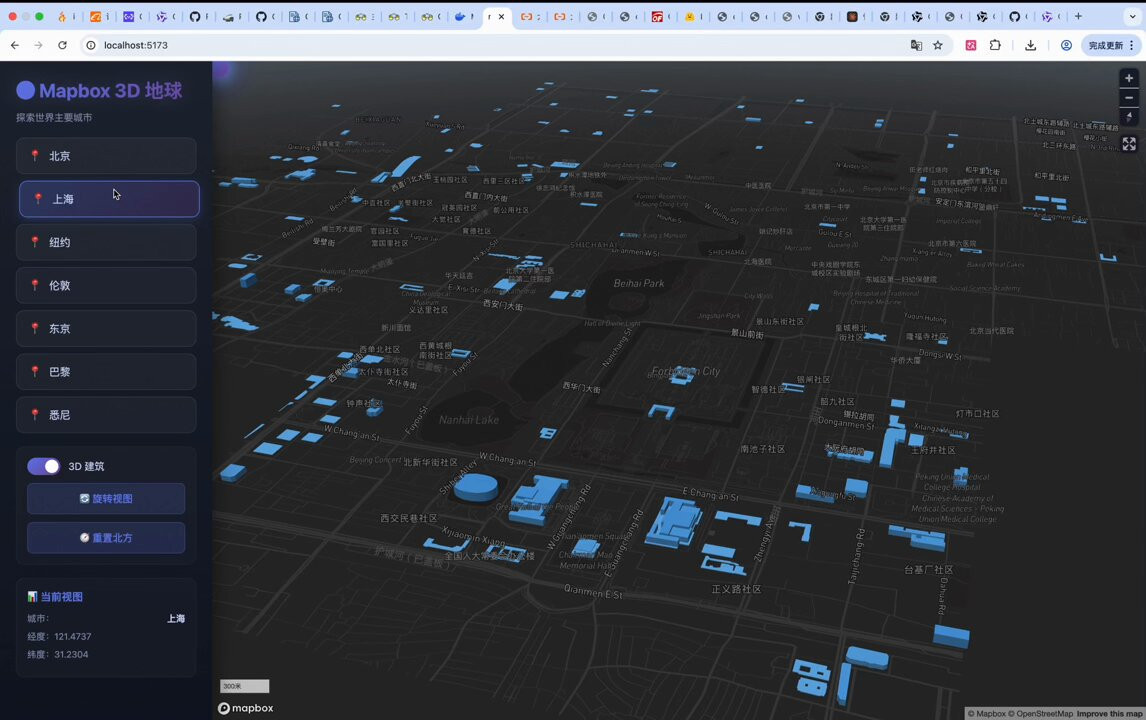Open browser downloads
Viewport: 1146px width, 720px height.
[x=1031, y=45]
